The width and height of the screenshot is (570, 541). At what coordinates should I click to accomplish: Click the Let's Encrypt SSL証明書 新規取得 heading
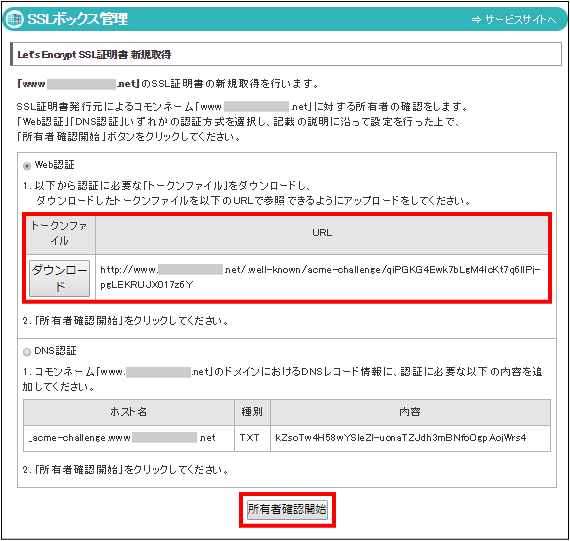tap(94, 55)
